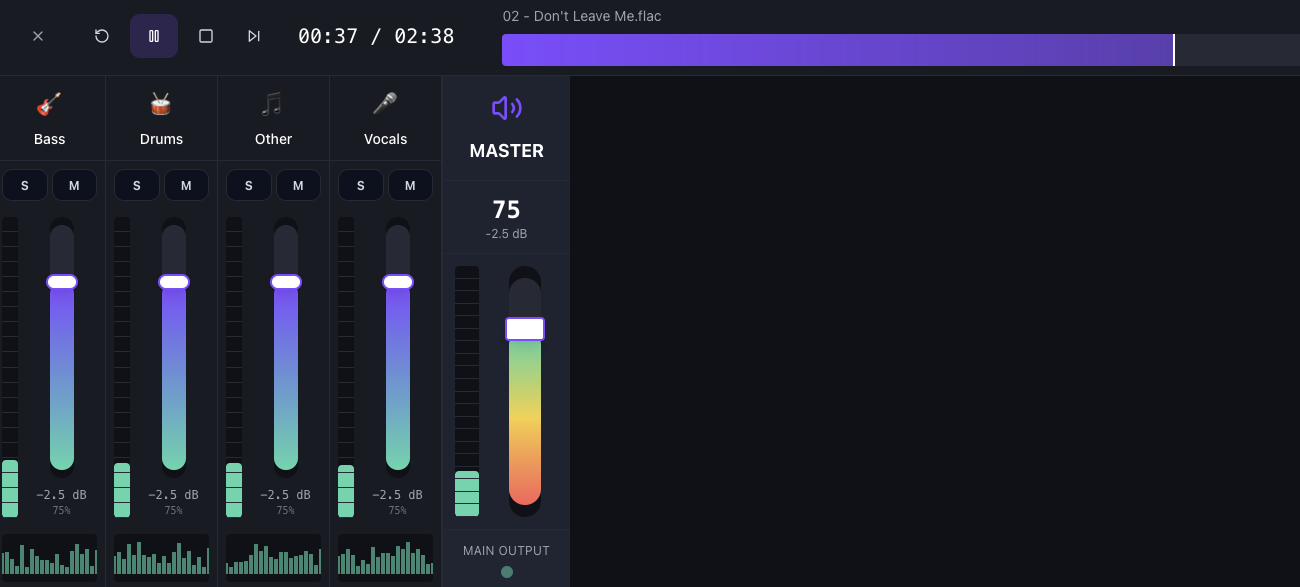
Task: Click the Vocals volume fader handle
Action: (398, 282)
